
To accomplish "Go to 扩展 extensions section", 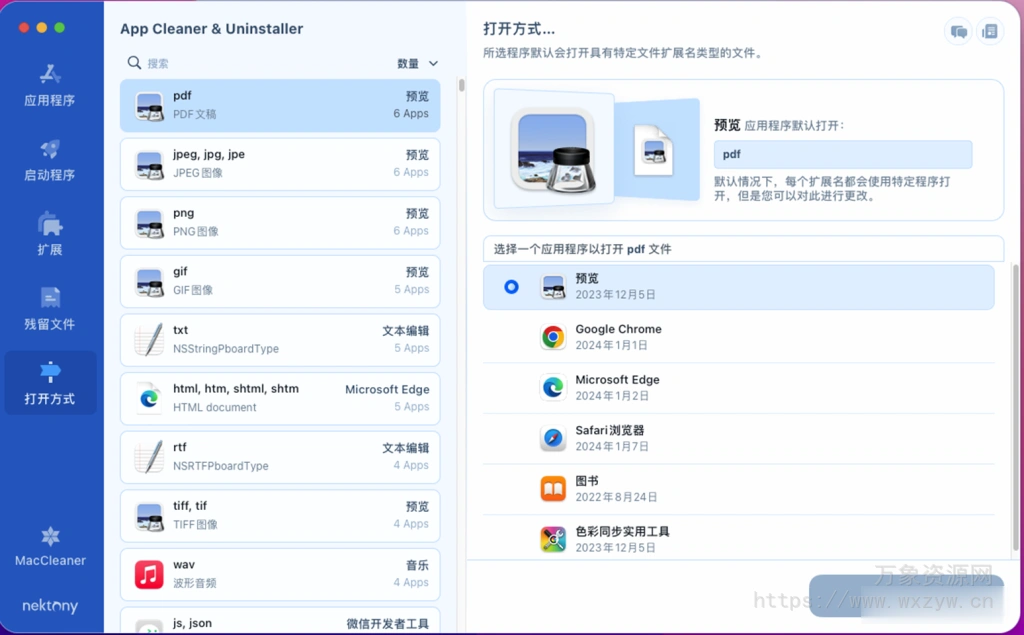I will point(50,235).
